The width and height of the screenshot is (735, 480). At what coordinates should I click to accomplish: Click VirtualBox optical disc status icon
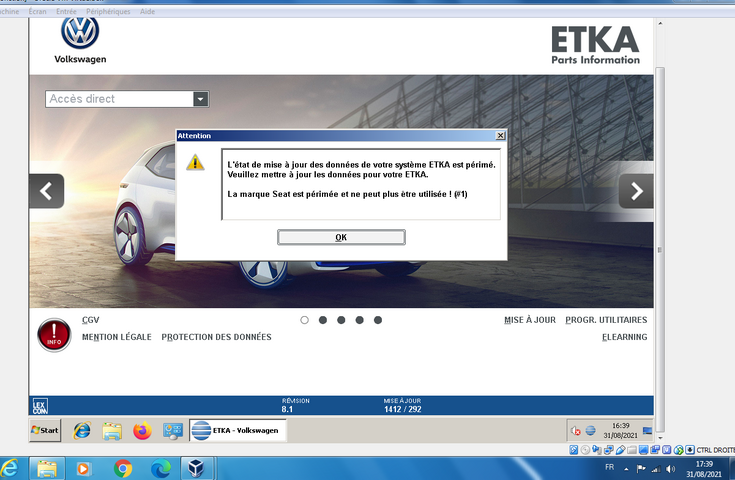(x=585, y=450)
